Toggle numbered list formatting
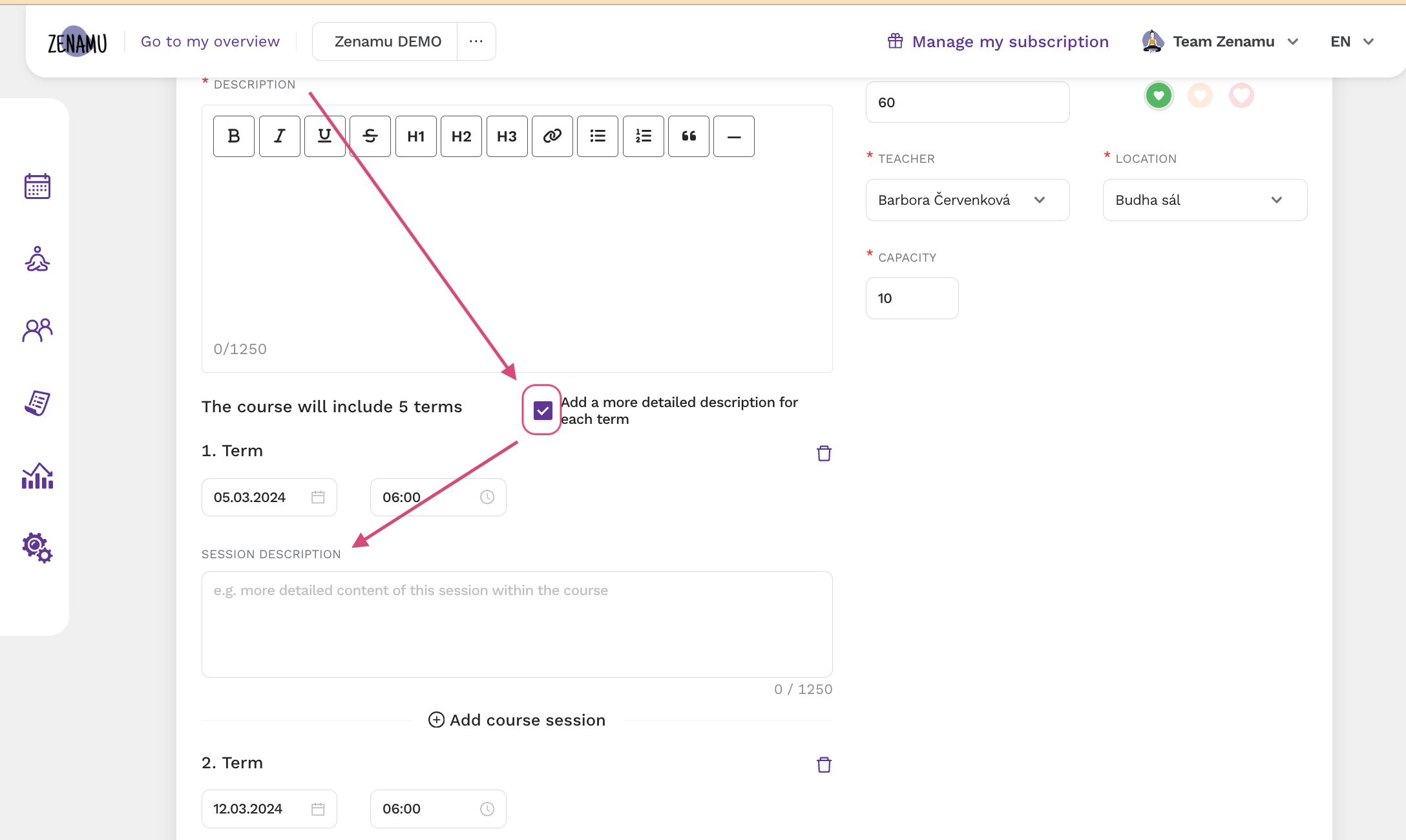1406x840 pixels. click(x=643, y=136)
